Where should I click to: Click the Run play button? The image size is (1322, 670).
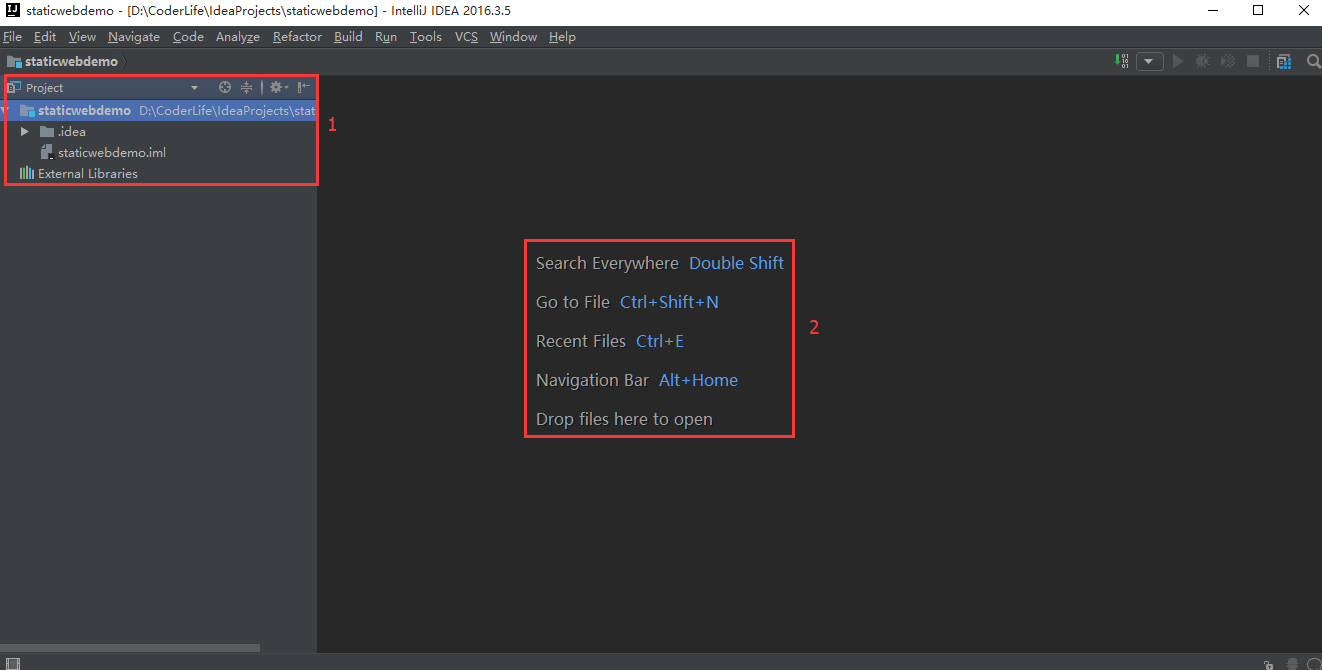click(1178, 61)
